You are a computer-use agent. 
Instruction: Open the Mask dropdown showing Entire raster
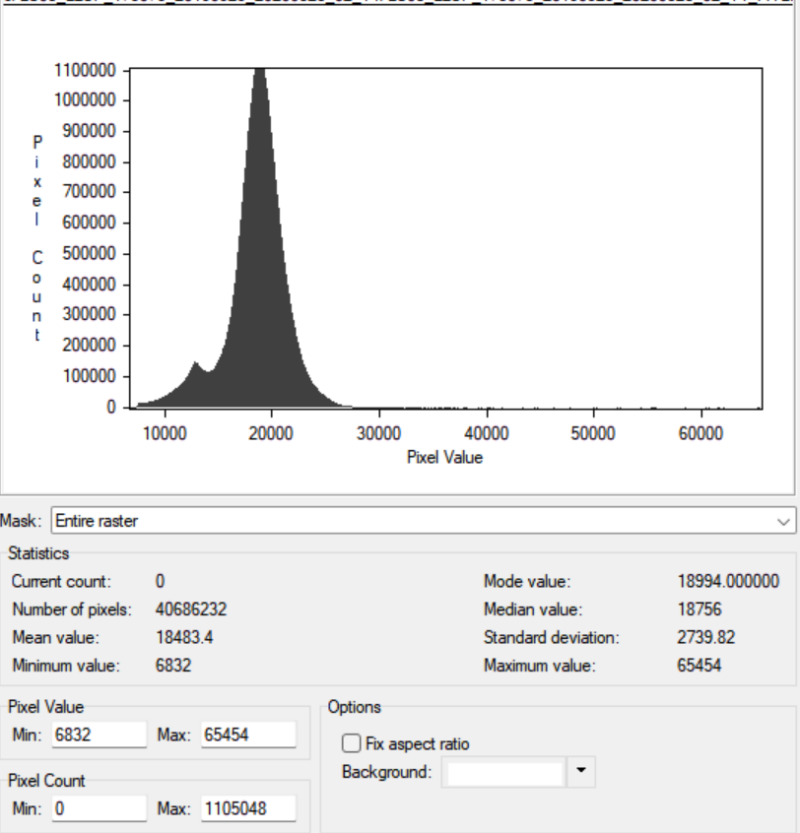pyautogui.click(x=423, y=520)
